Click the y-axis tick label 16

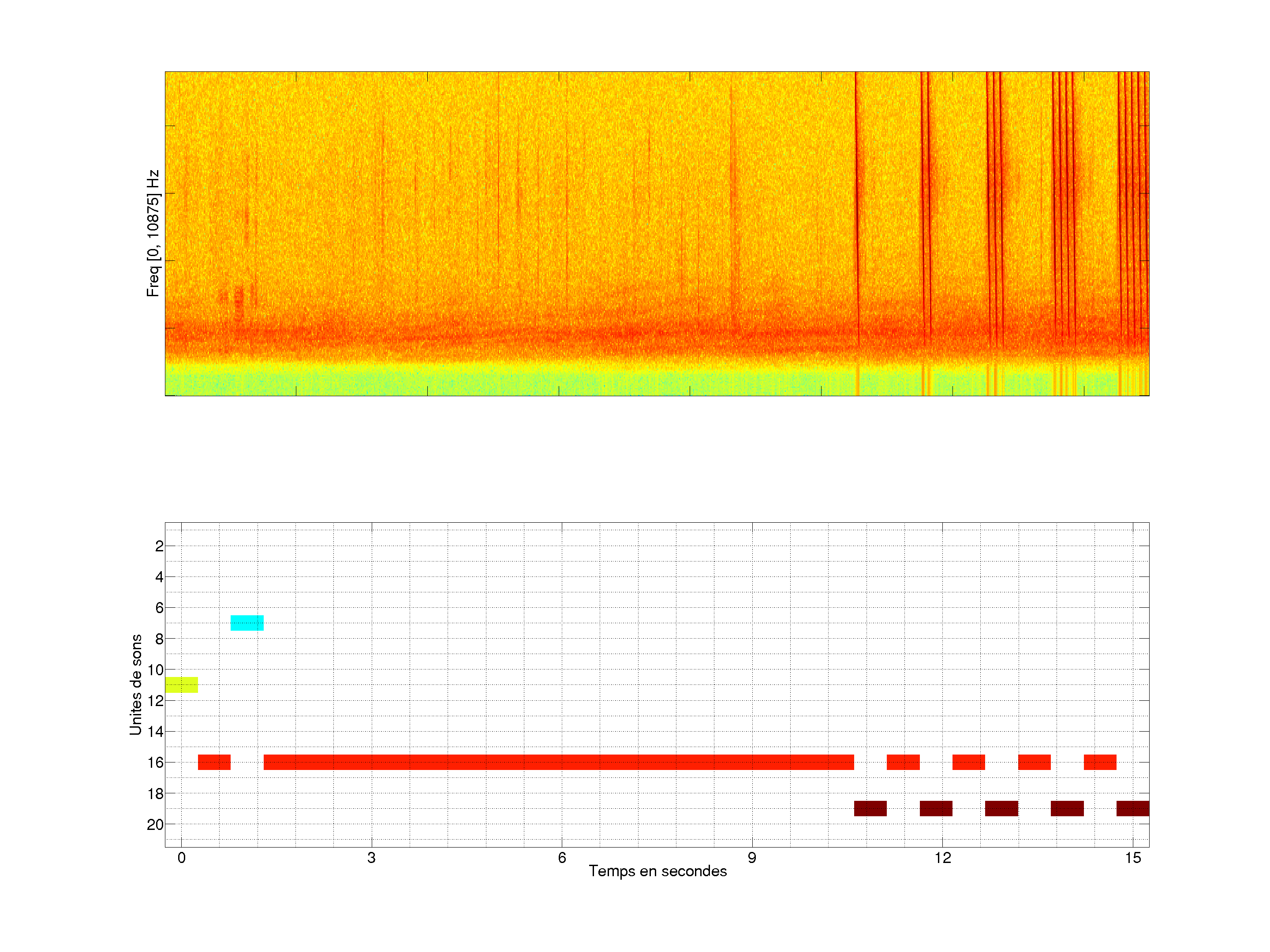click(x=155, y=762)
